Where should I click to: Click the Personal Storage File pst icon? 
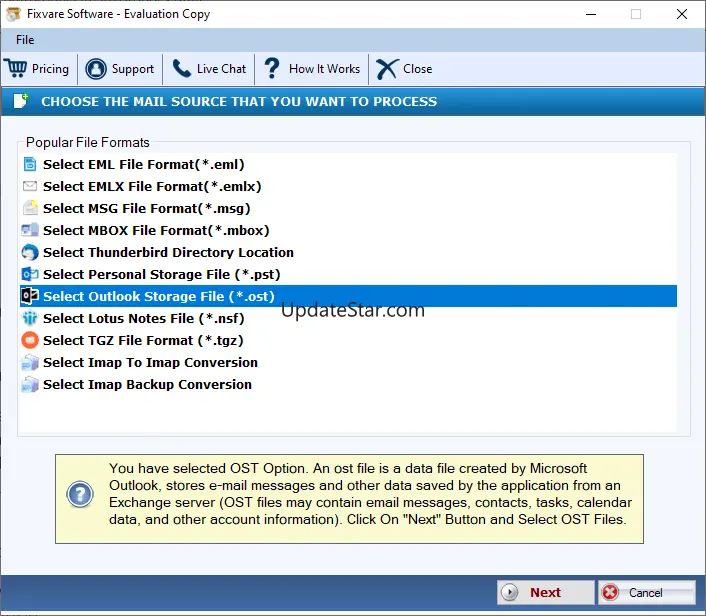(x=30, y=275)
